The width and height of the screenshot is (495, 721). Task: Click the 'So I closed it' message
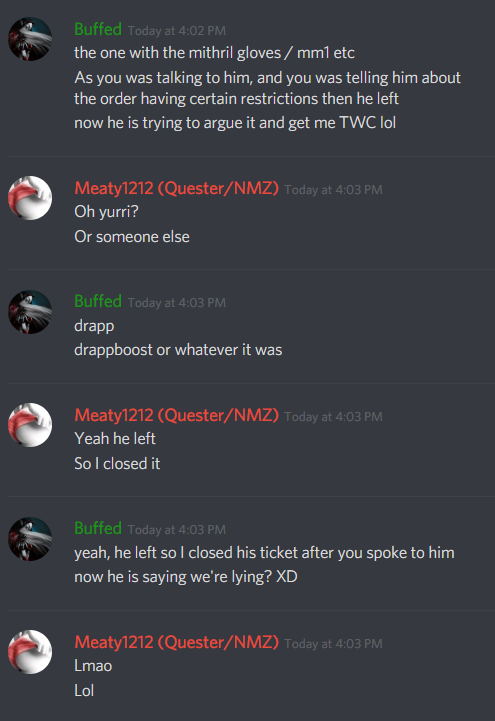pos(117,464)
